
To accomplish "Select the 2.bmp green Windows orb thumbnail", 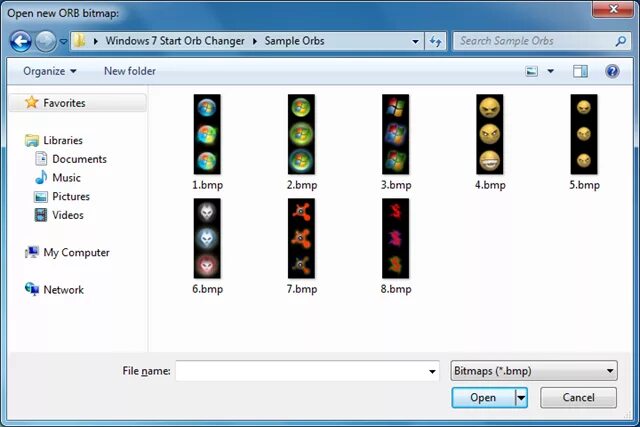I will [x=301, y=134].
